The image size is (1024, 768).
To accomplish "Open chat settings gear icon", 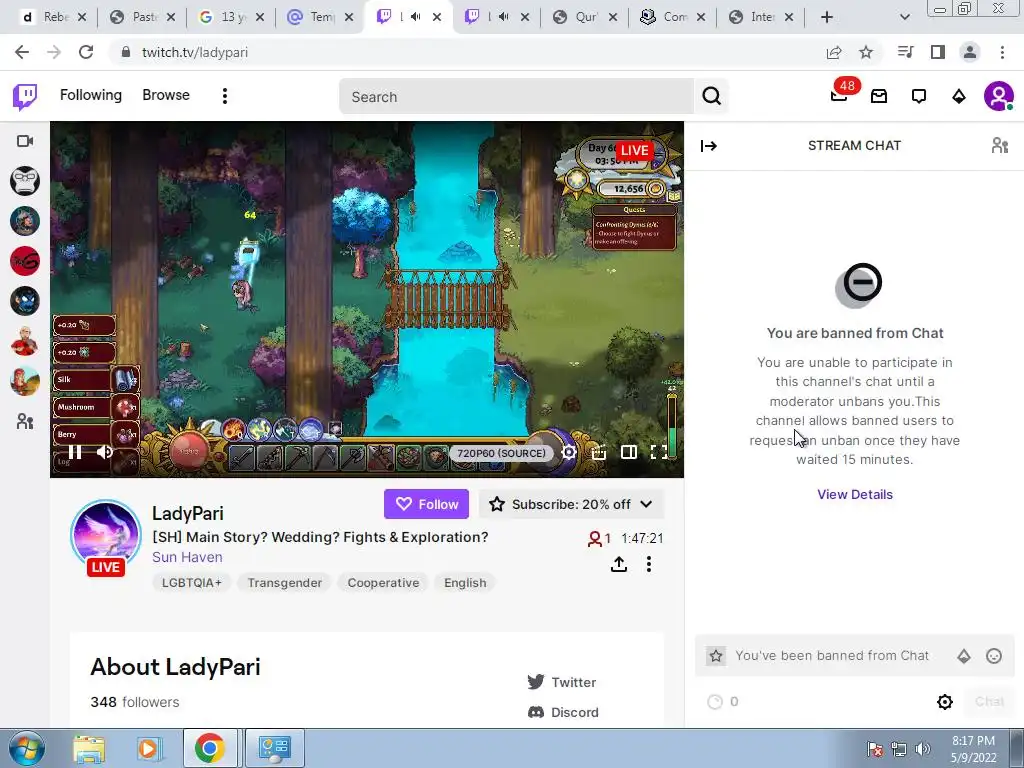I will [945, 701].
